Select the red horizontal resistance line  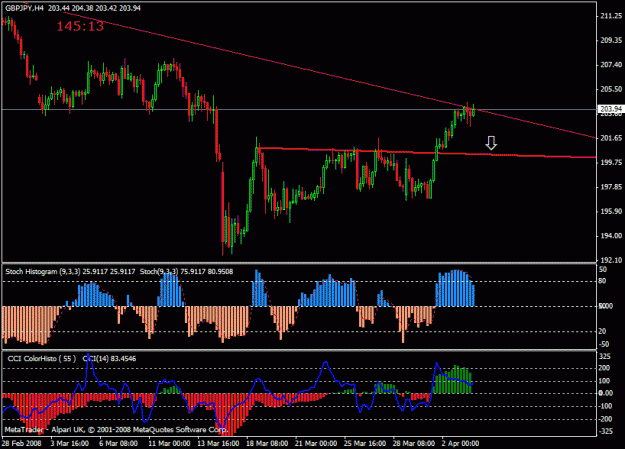click(426, 153)
